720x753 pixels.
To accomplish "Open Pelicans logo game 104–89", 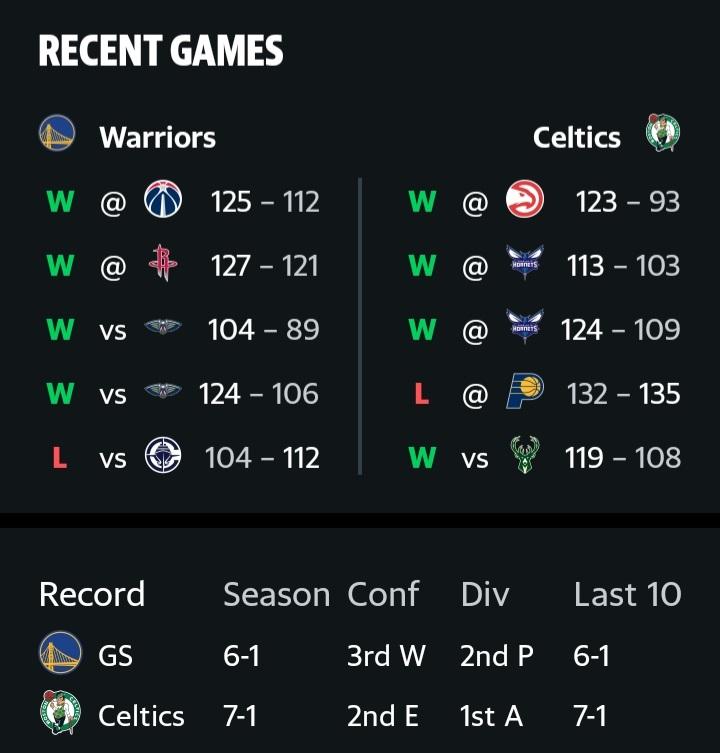I will coord(163,327).
